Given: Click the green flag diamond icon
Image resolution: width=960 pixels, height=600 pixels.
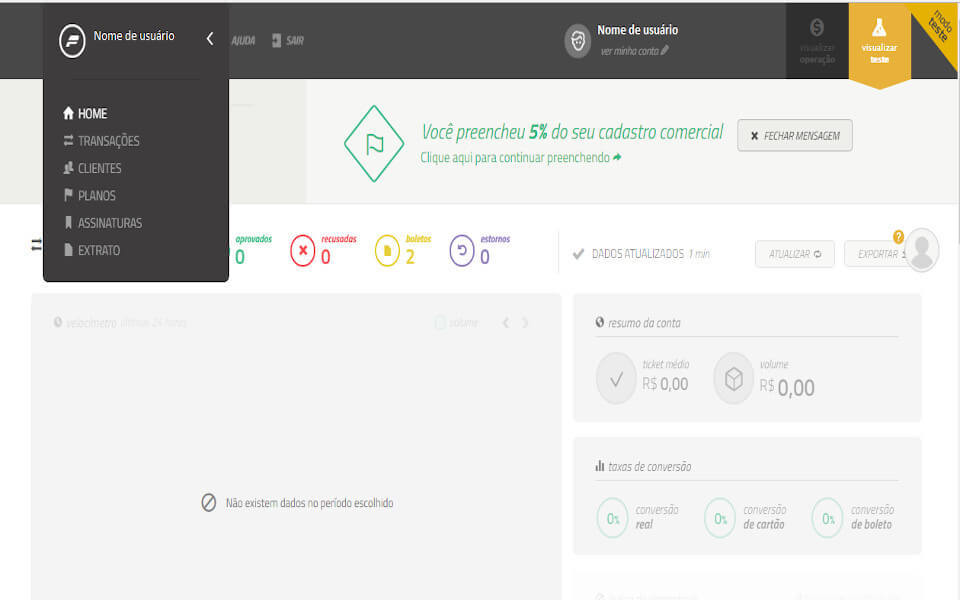Looking at the screenshot, I should [x=373, y=144].
